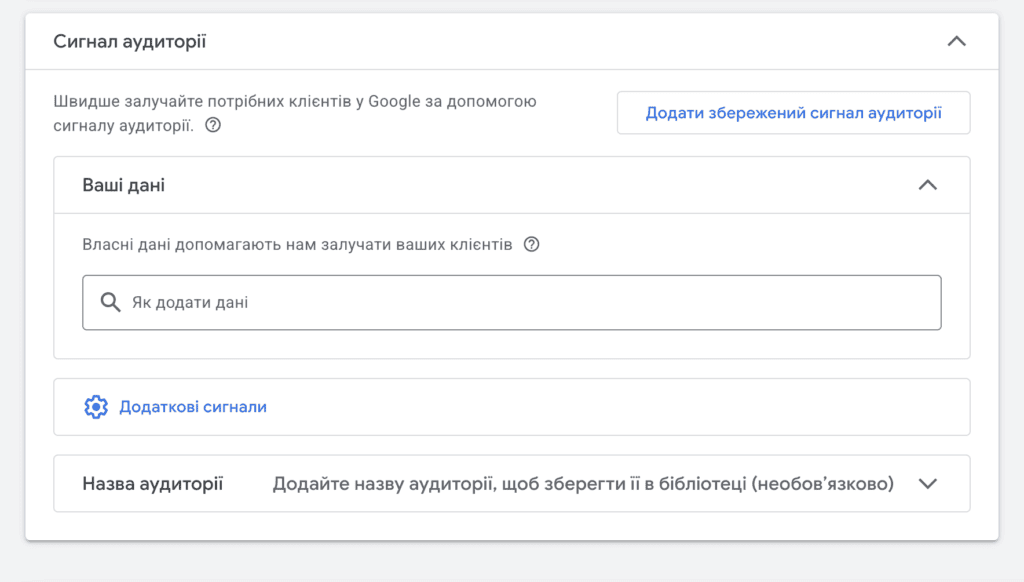Open help icon beside сигналу аудиторії text
Screen dimensions: 1024x582
(x=213, y=125)
